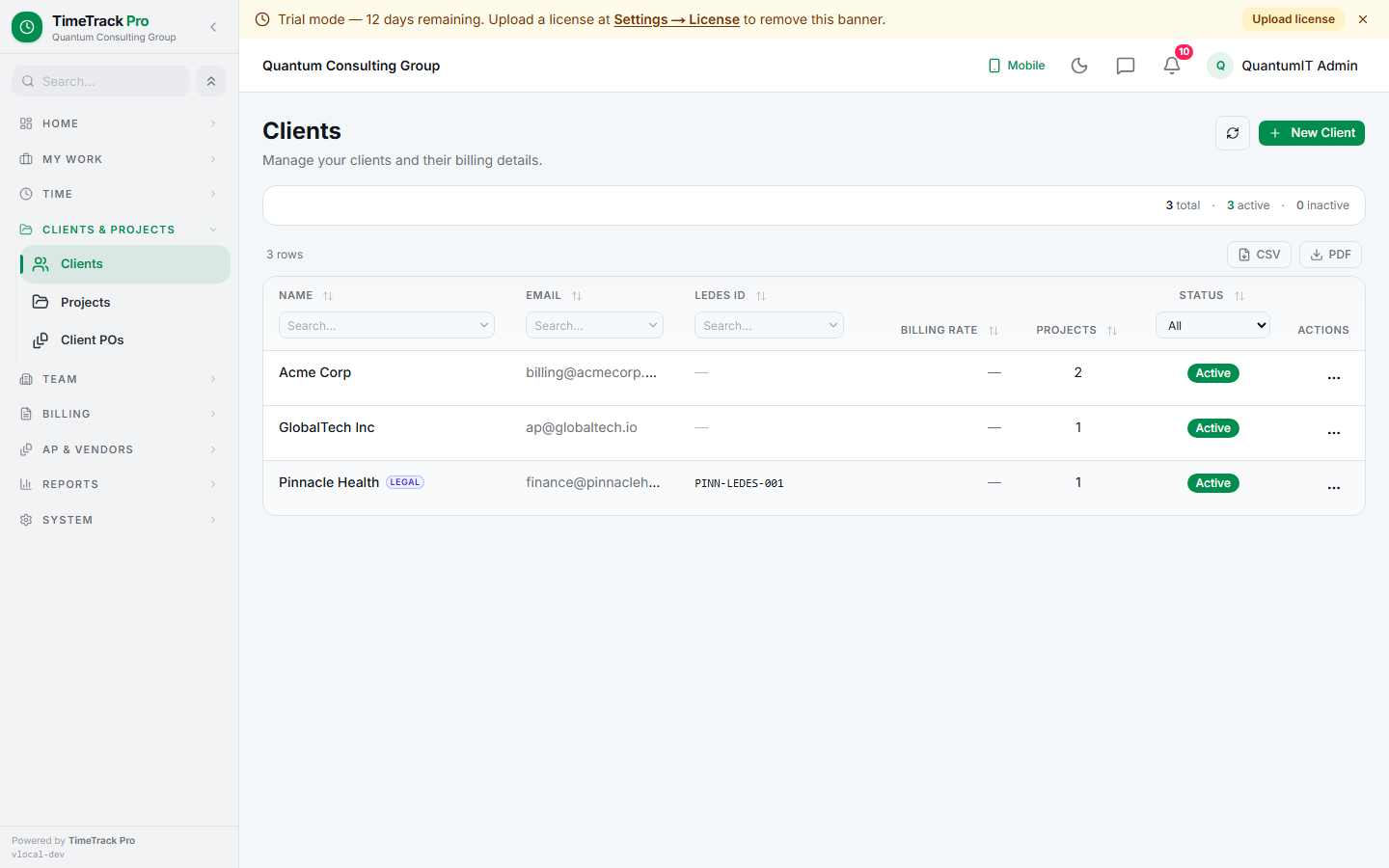Screen dimensions: 1389x868
Task: Click the ap@globaltech.io email cell
Action: (x=582, y=427)
